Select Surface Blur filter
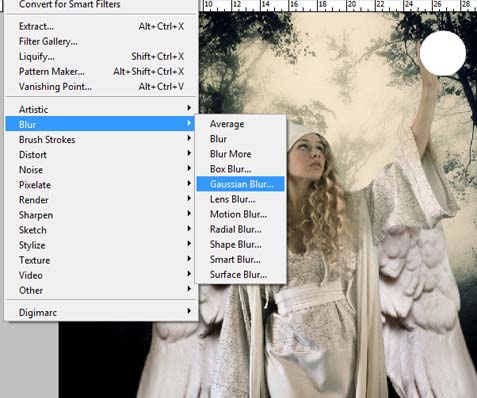The width and height of the screenshot is (477, 398). point(240,275)
